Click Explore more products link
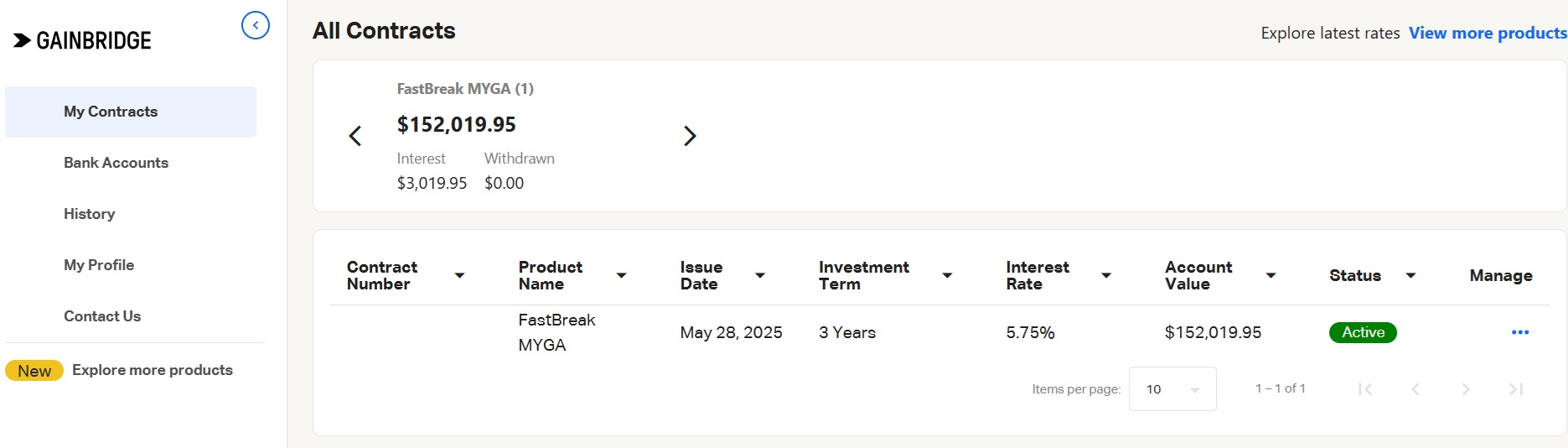The width and height of the screenshot is (1568, 448). pos(153,370)
